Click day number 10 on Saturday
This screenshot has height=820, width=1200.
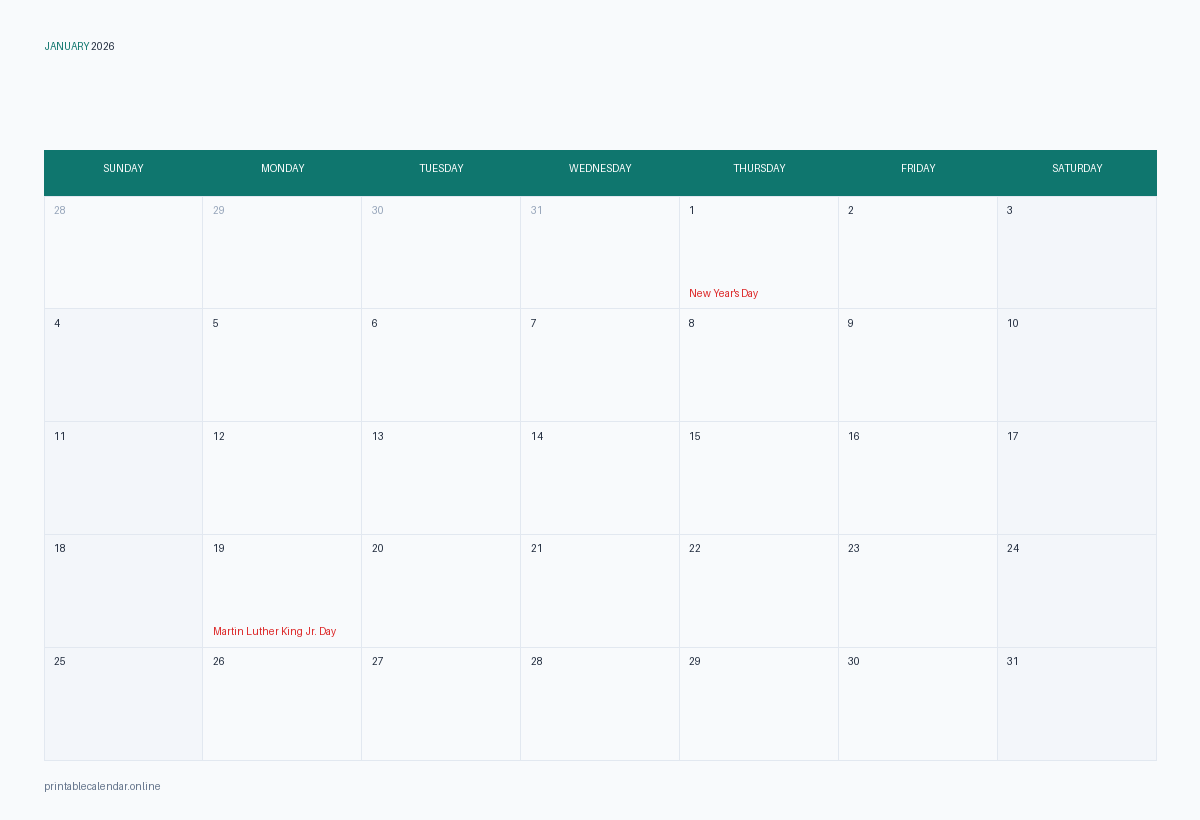[1013, 323]
